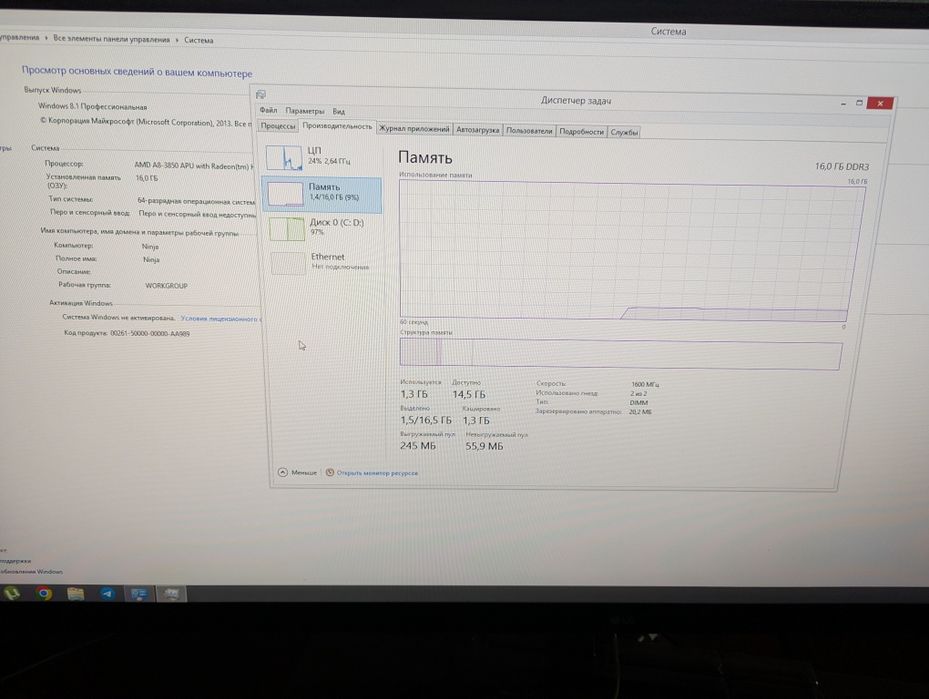Screen dimensions: 929x699
Task: Switch to the Службы tab
Action: pos(624,132)
